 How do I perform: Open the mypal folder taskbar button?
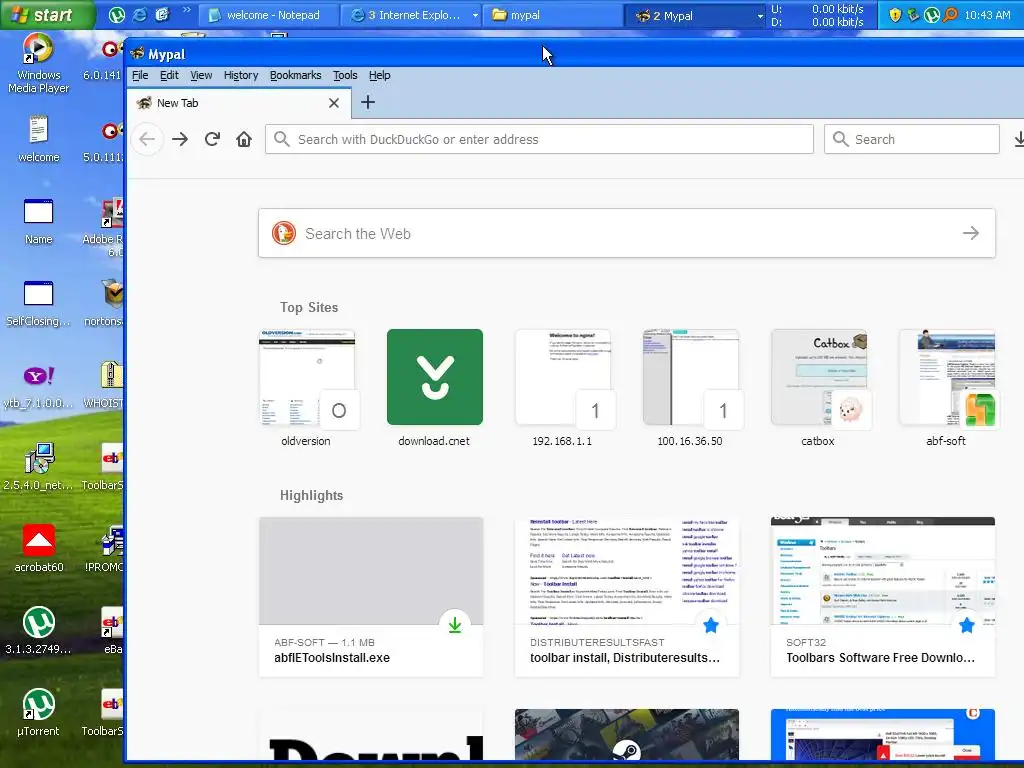tap(552, 15)
